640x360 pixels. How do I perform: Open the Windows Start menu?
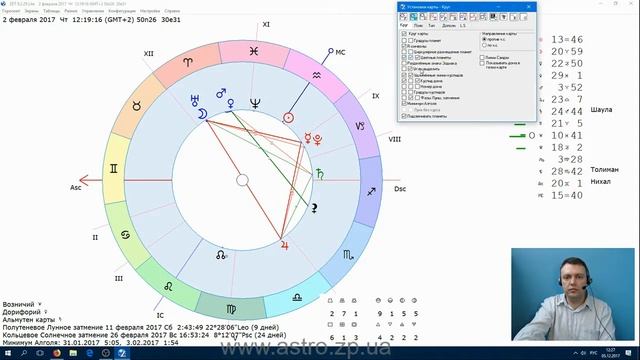pyautogui.click(x=7, y=353)
